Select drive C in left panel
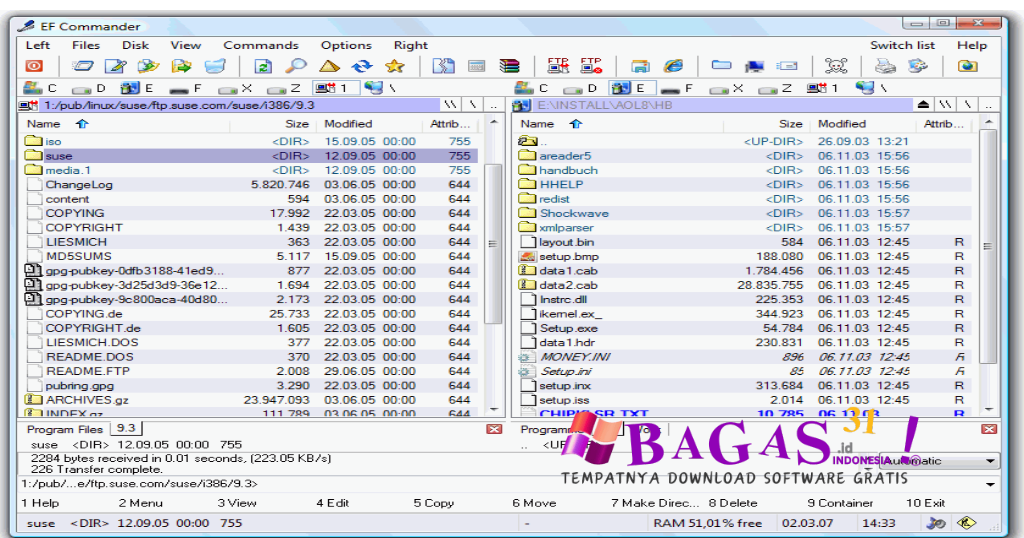This screenshot has height=538, width=1024. pyautogui.click(x=40, y=87)
